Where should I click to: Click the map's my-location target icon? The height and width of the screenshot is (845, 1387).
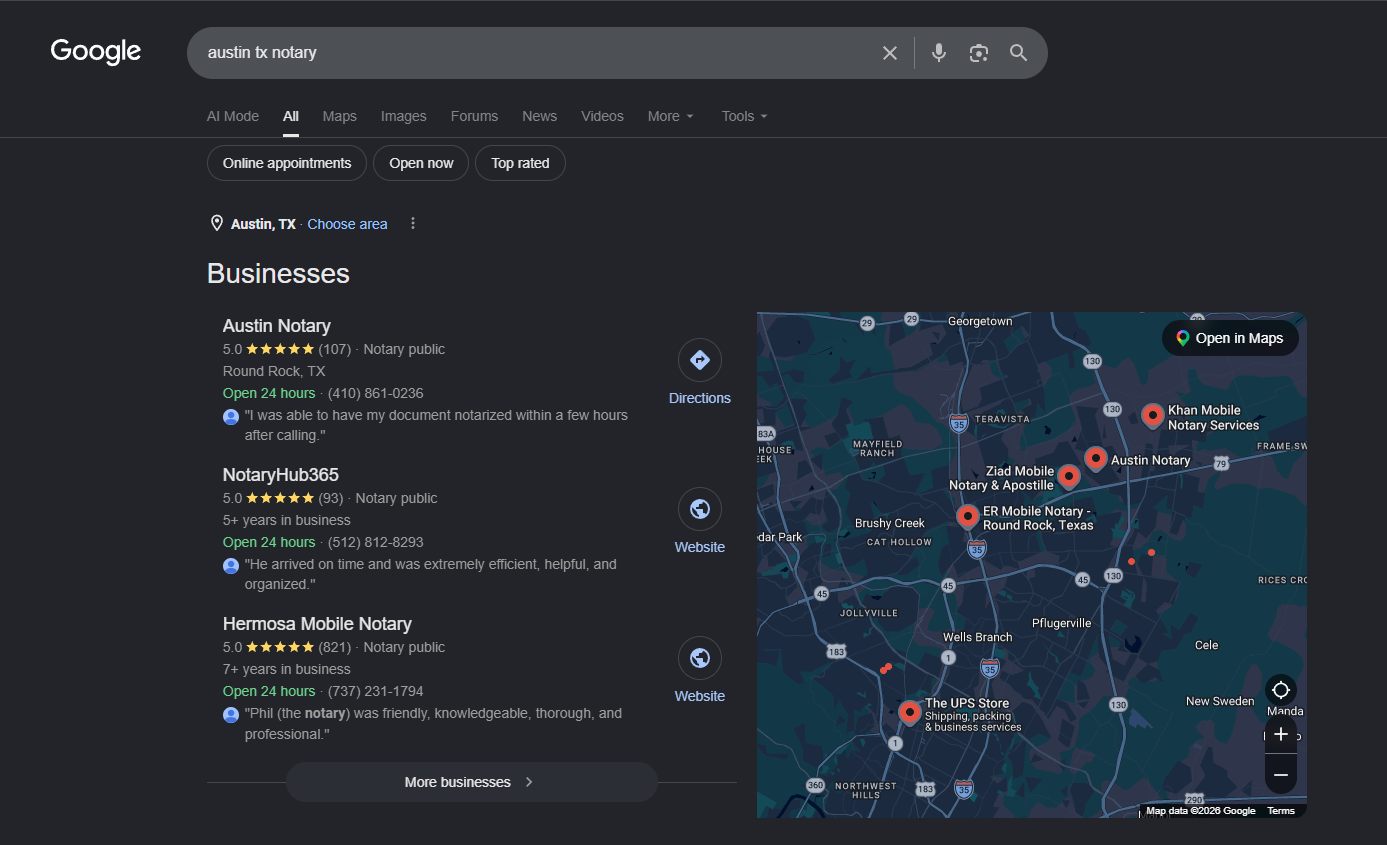[1281, 690]
